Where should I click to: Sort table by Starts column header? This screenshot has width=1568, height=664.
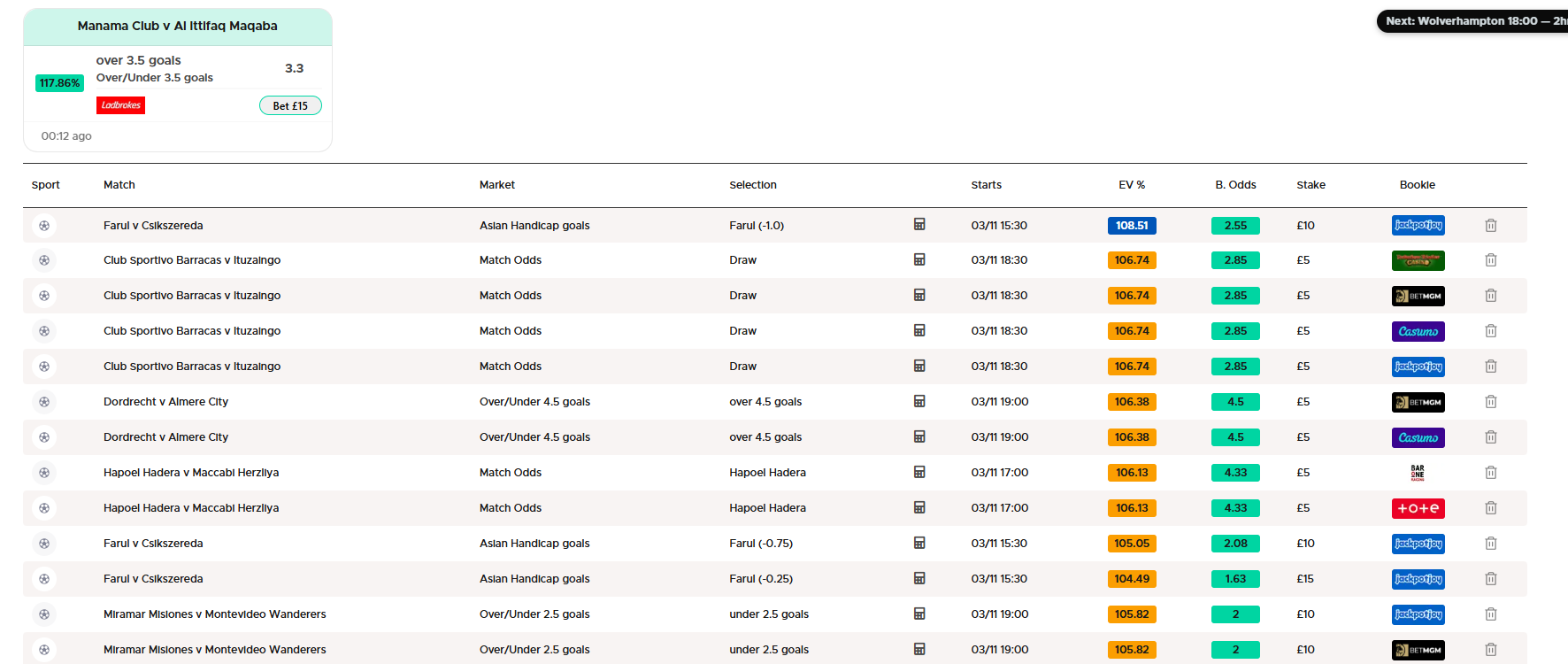986,185
